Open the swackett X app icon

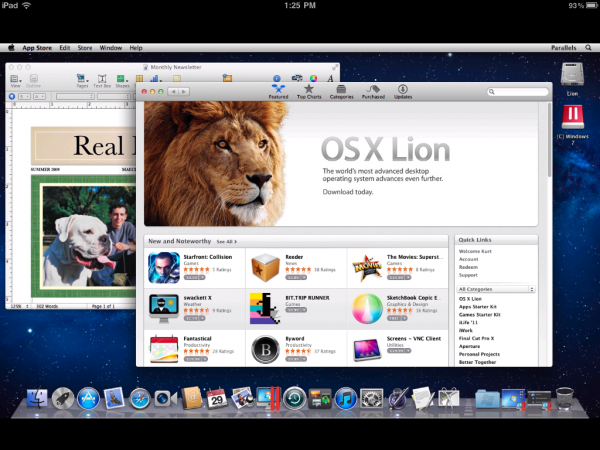click(164, 308)
